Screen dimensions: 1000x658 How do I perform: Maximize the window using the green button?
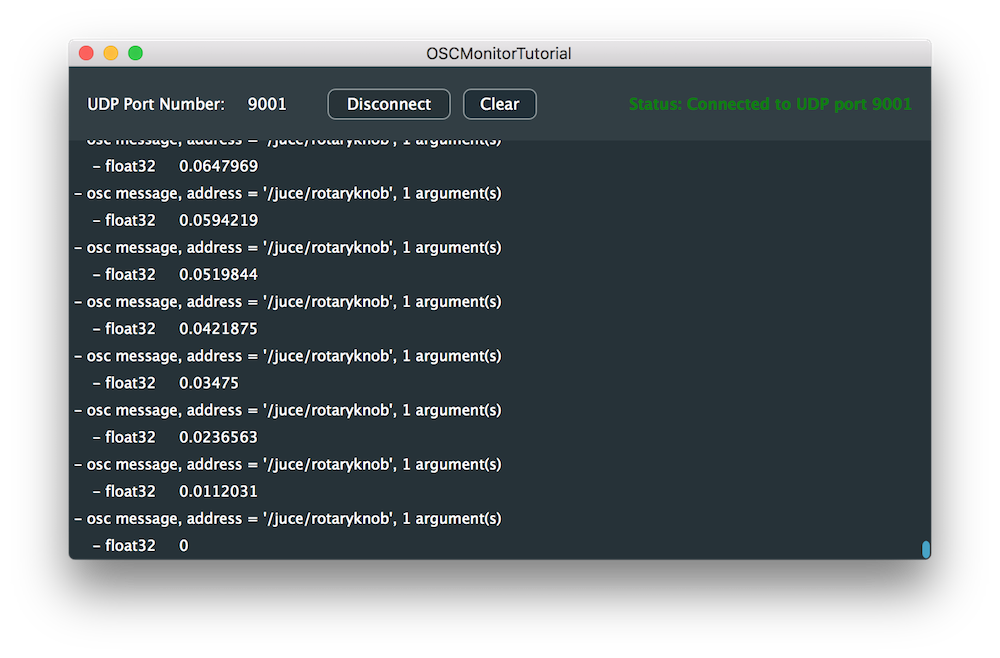135,53
